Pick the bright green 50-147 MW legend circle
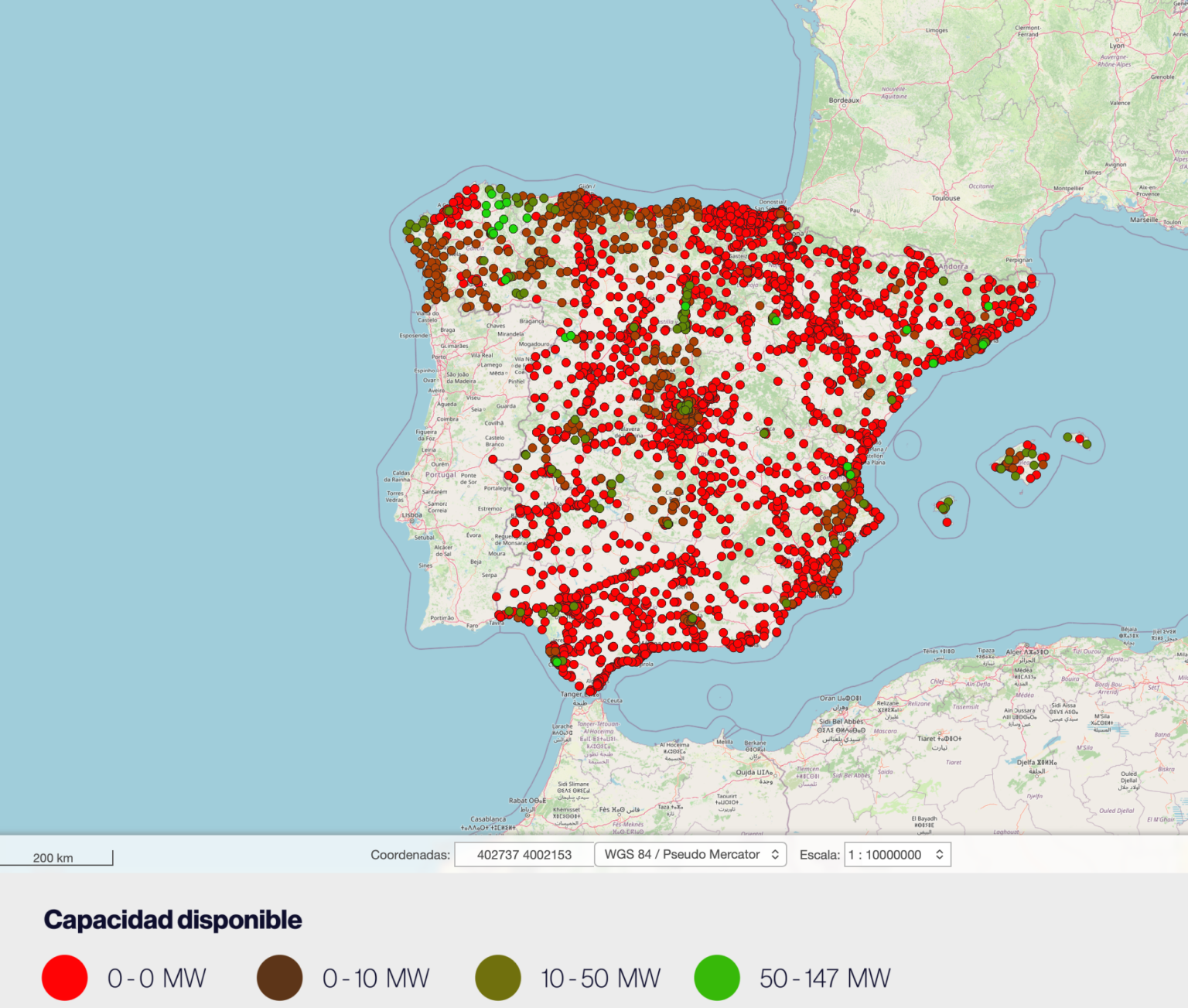 717,978
